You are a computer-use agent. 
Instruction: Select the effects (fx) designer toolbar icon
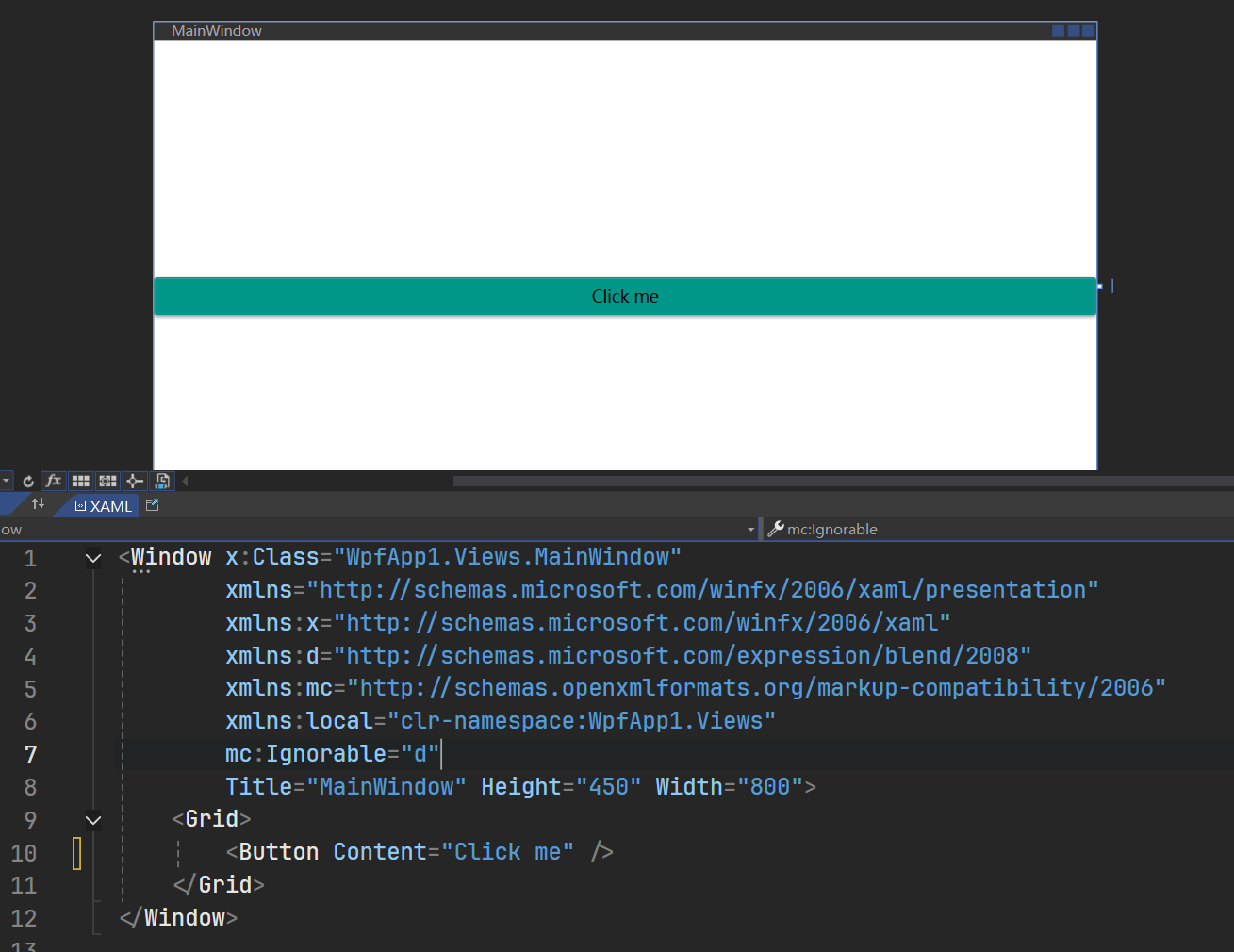53,481
